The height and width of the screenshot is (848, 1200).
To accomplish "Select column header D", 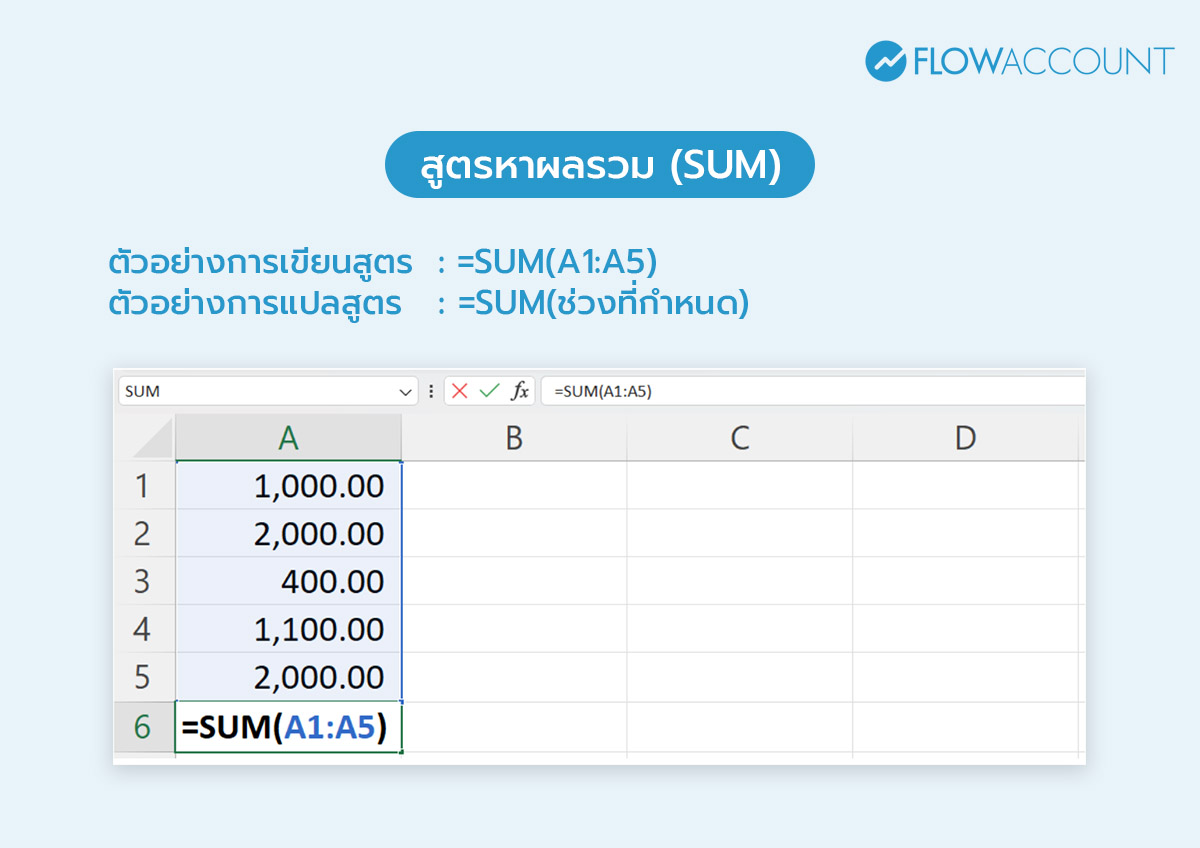I will click(x=965, y=437).
